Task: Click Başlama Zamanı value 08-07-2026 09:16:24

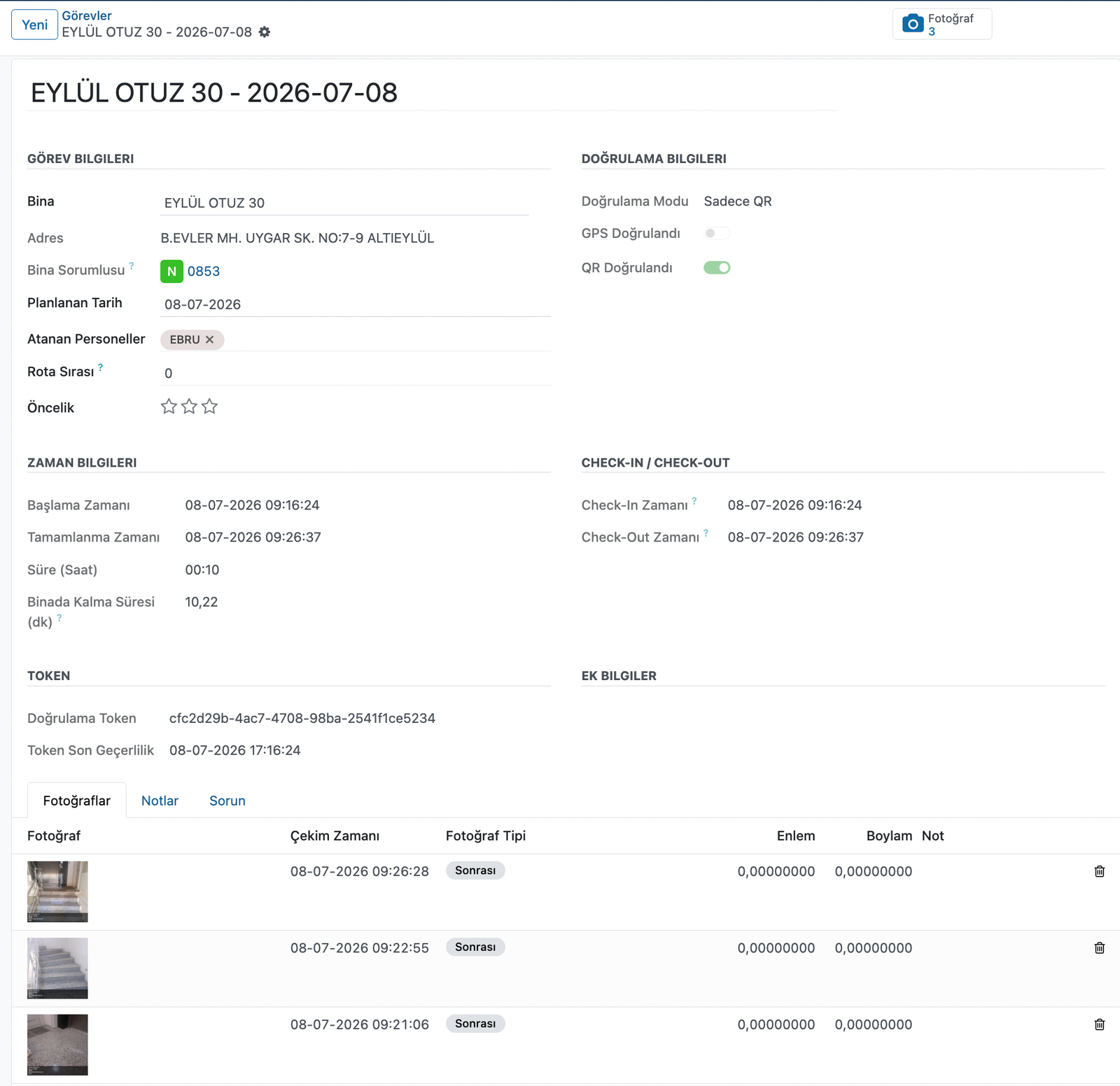Action: (x=252, y=505)
